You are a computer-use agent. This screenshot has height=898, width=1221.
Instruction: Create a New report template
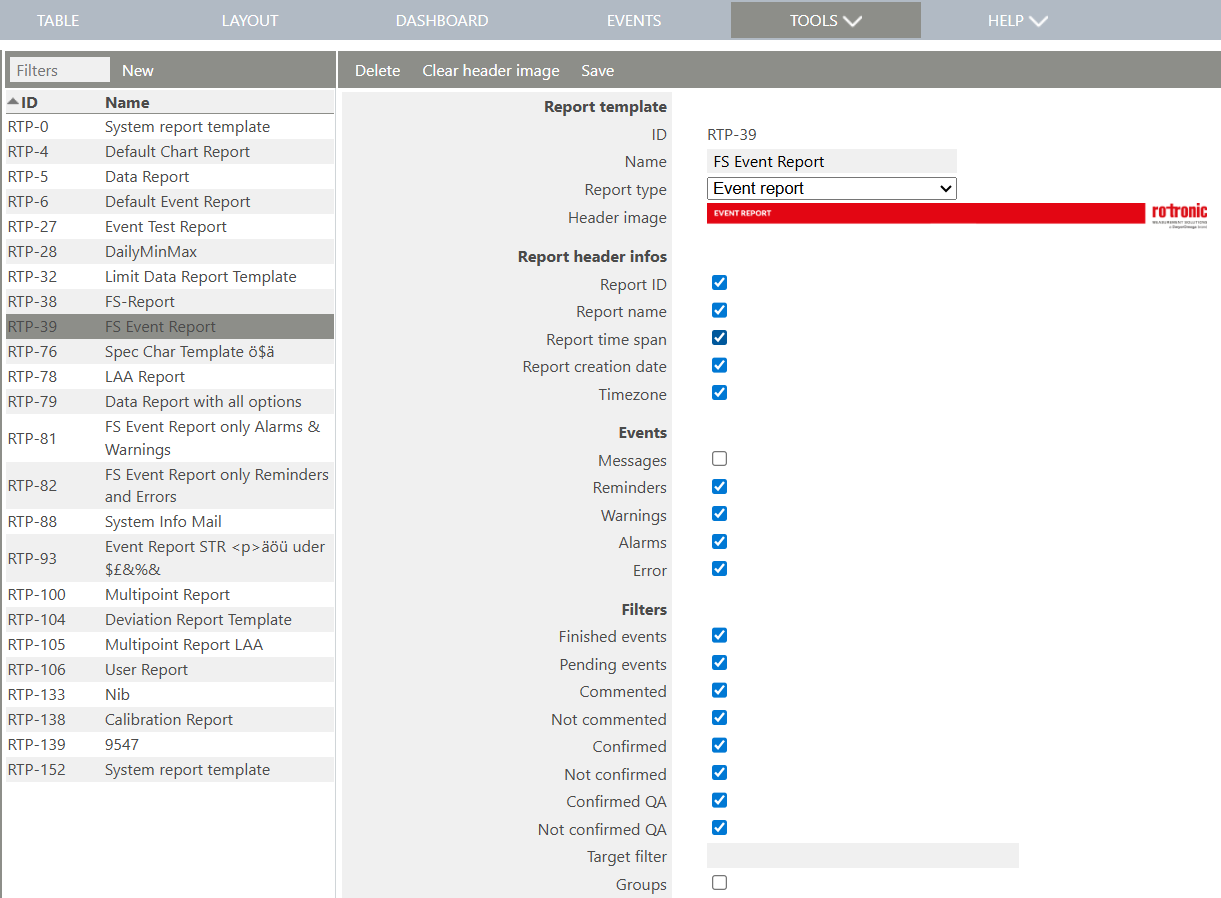[x=137, y=70]
